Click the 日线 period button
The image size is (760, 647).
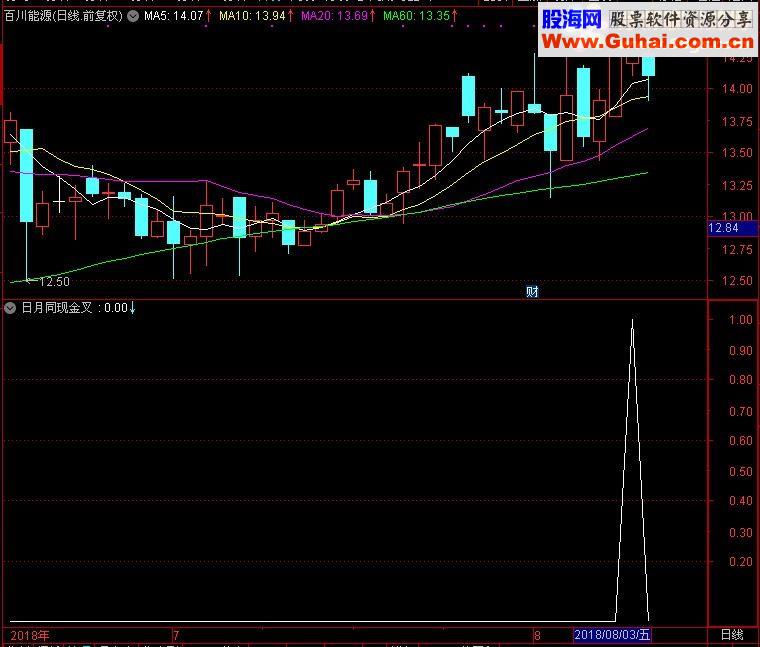[732, 634]
